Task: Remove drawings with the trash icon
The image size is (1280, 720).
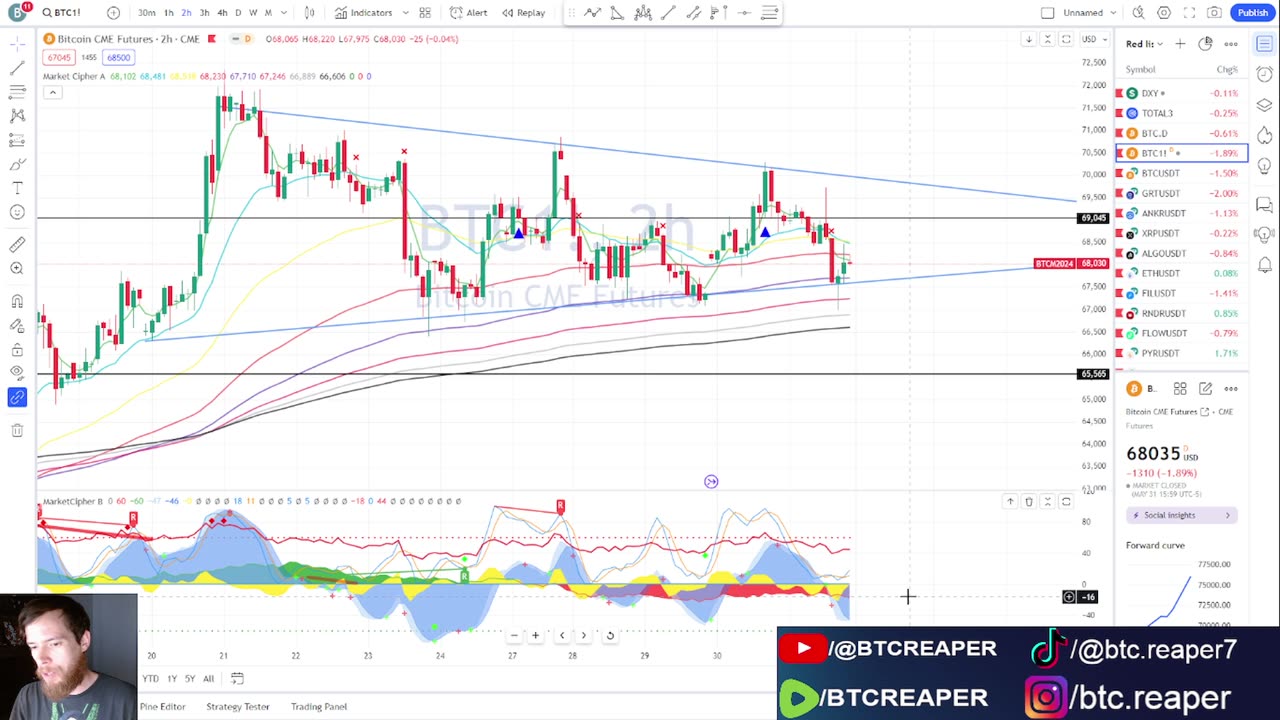Action: [x=17, y=431]
